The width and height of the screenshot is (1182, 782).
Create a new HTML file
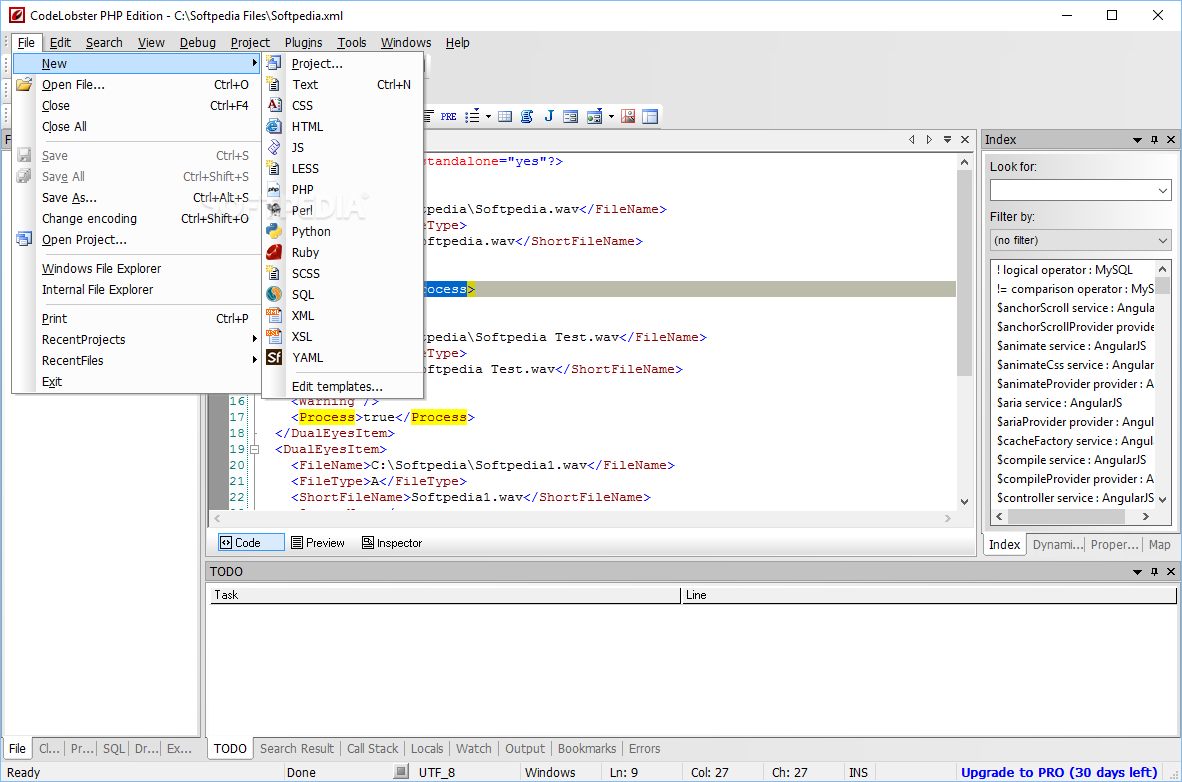[x=307, y=127]
